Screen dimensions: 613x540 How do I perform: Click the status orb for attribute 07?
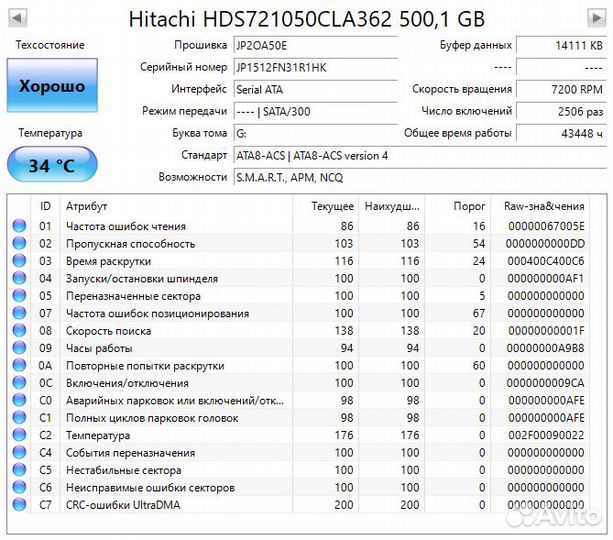point(19,313)
